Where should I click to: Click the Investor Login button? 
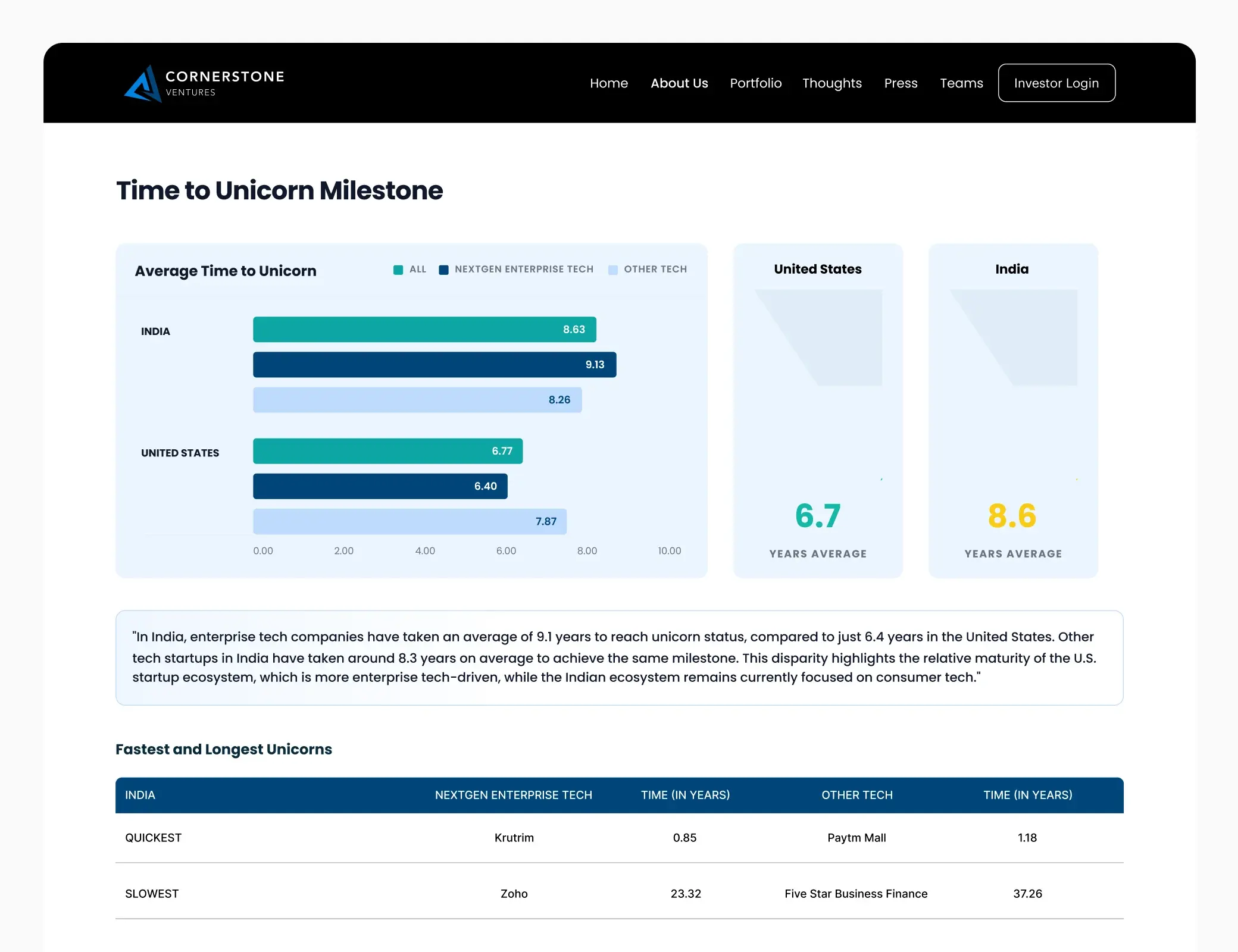(x=1056, y=83)
